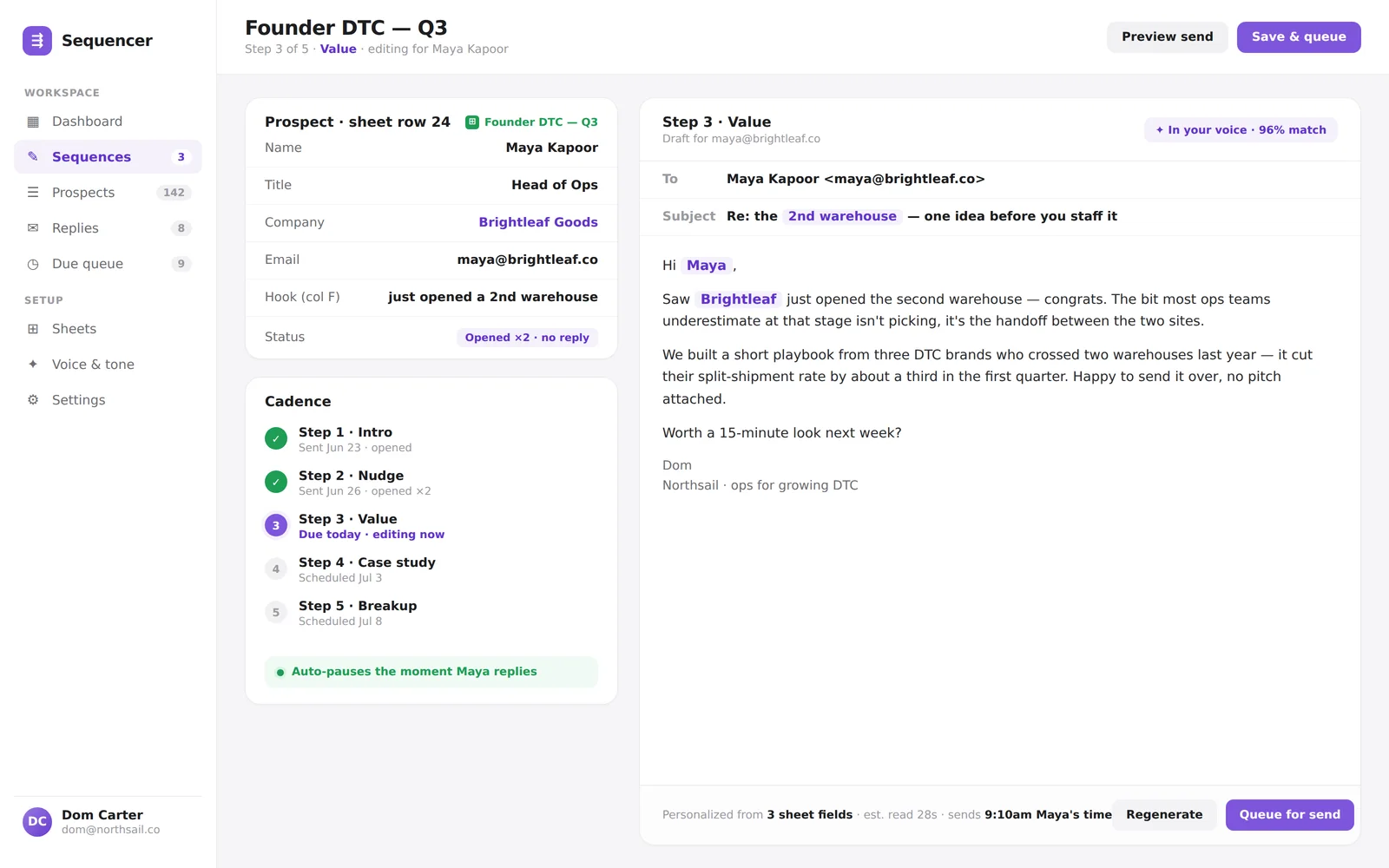Click the Northsail signature line
Viewport: 1389px width, 868px height.
click(760, 485)
